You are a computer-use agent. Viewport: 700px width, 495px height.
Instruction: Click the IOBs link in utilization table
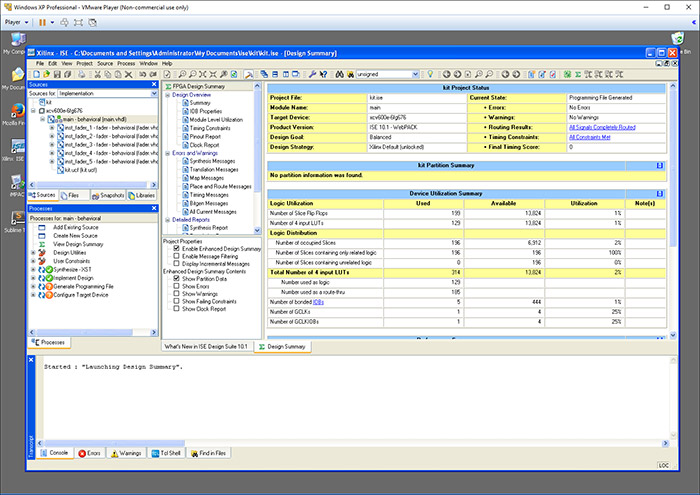pyautogui.click(x=318, y=302)
